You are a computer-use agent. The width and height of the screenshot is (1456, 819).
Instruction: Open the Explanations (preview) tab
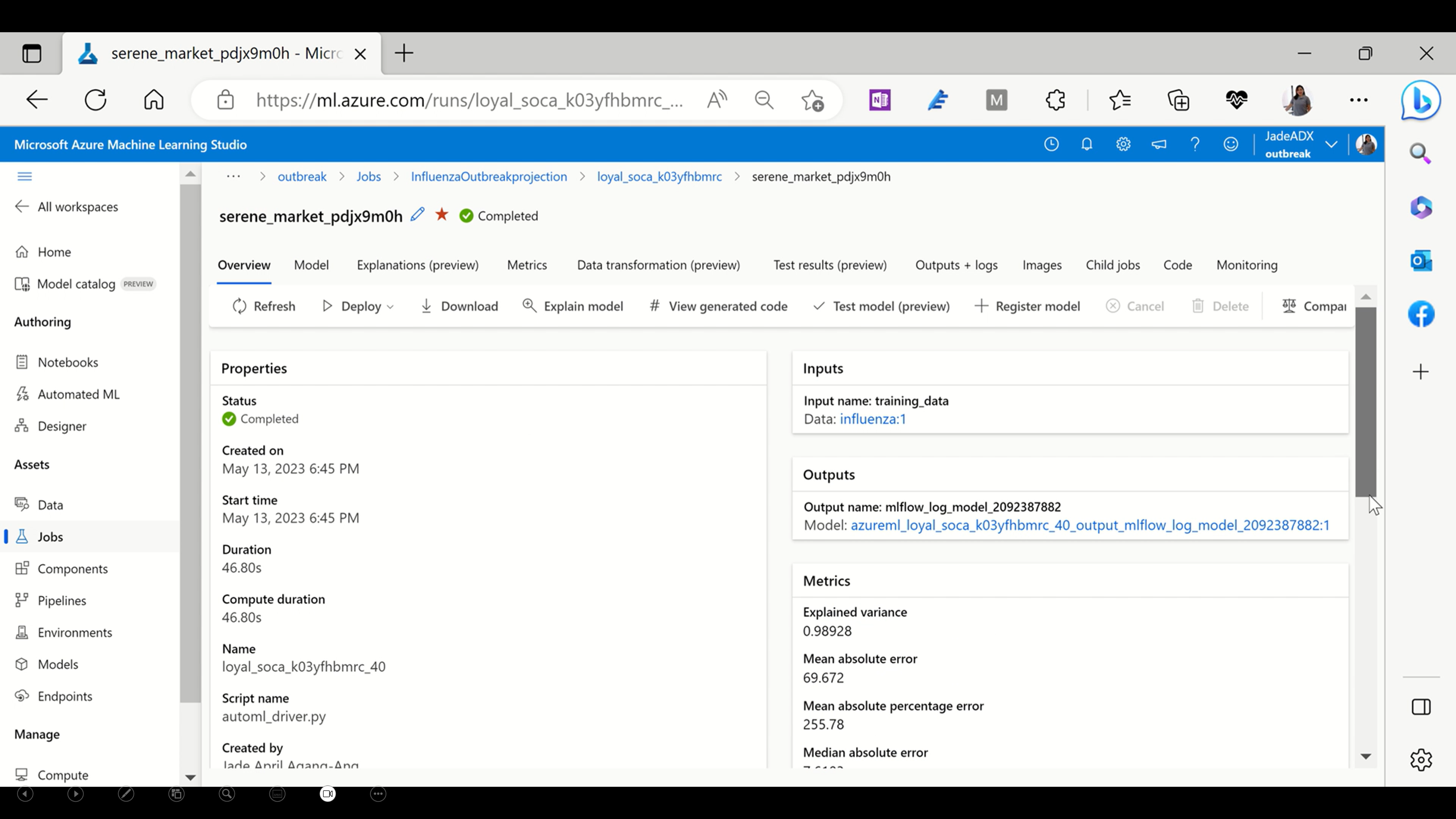click(x=417, y=265)
